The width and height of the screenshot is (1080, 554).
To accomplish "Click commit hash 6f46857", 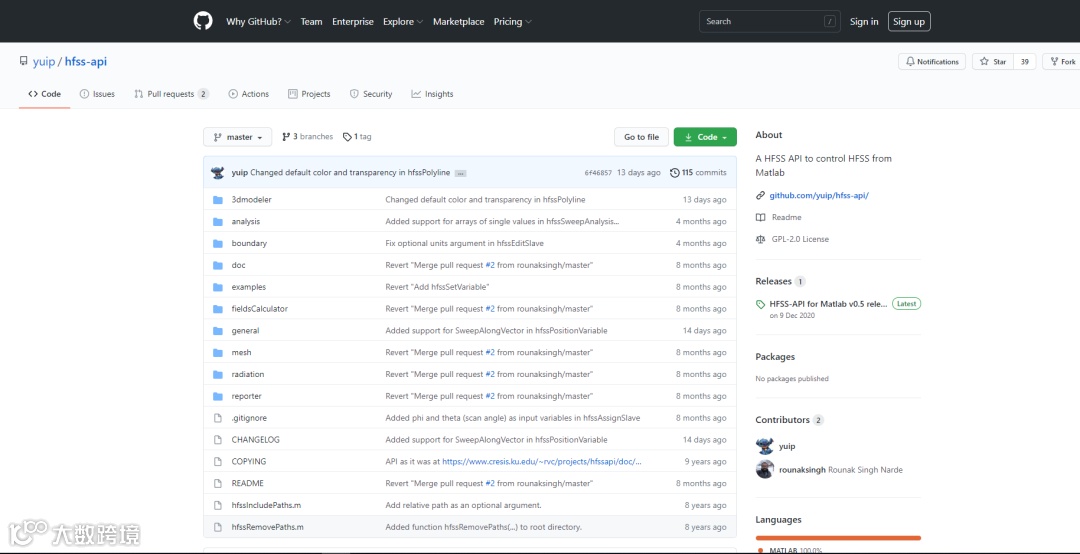I will 598,173.
